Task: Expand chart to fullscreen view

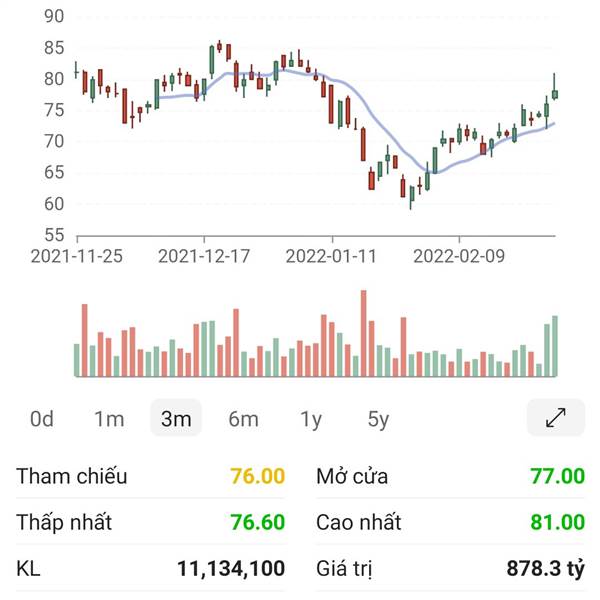Action: point(556,417)
